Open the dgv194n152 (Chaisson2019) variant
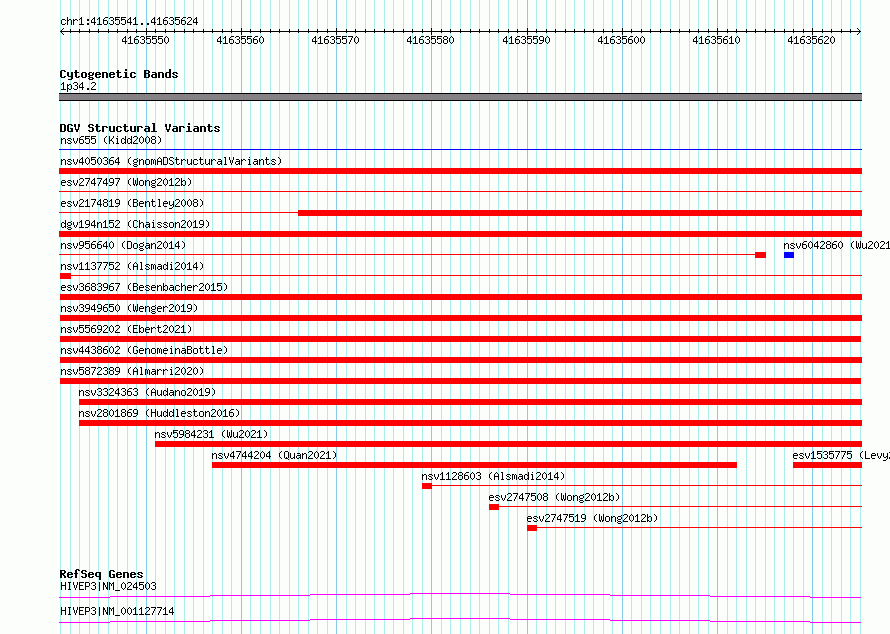 (135, 224)
